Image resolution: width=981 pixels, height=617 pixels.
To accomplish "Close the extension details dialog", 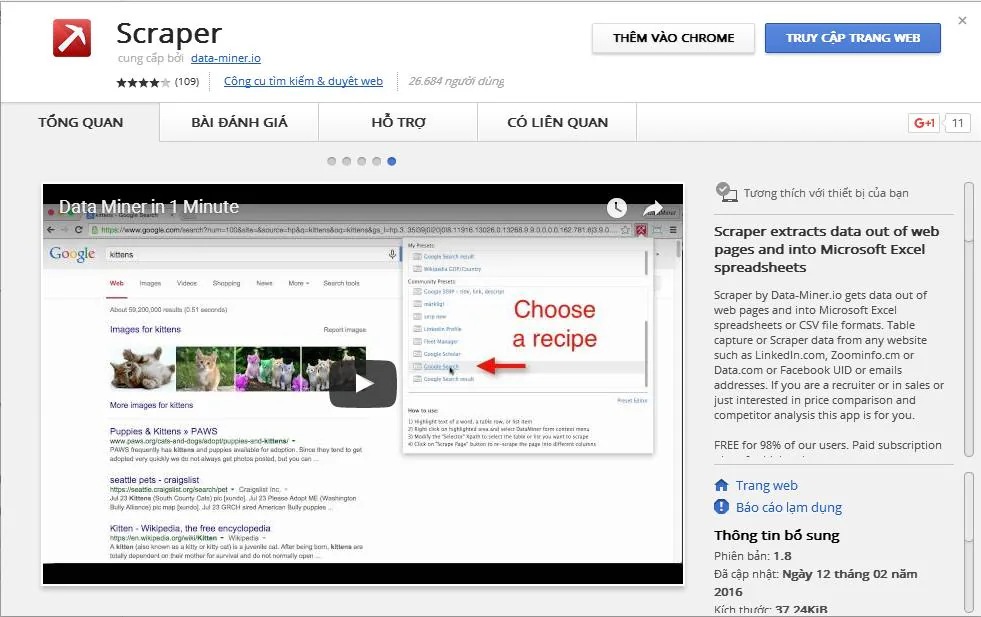I will click(x=962, y=21).
